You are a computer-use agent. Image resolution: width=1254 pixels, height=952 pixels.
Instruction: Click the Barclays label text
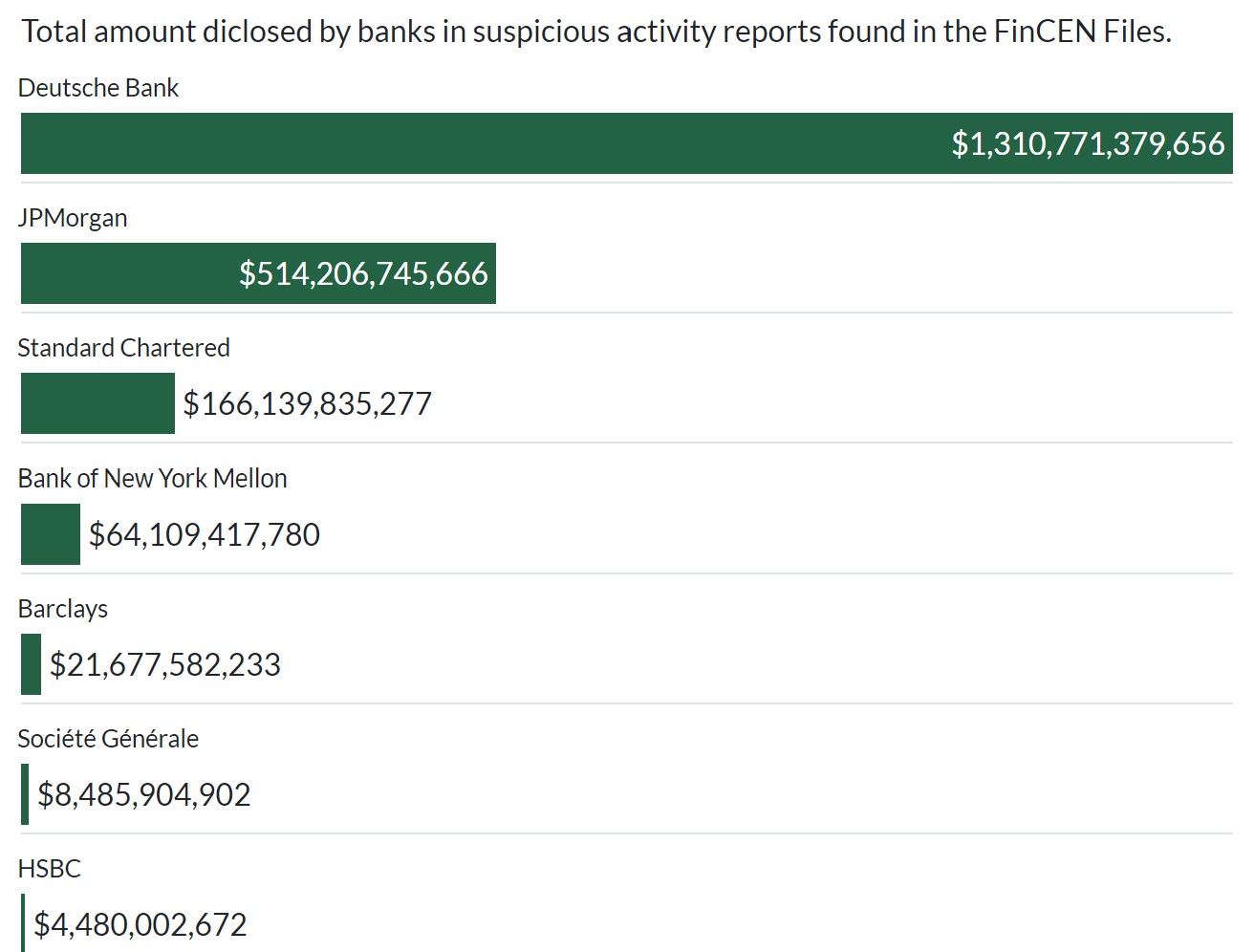[63, 609]
